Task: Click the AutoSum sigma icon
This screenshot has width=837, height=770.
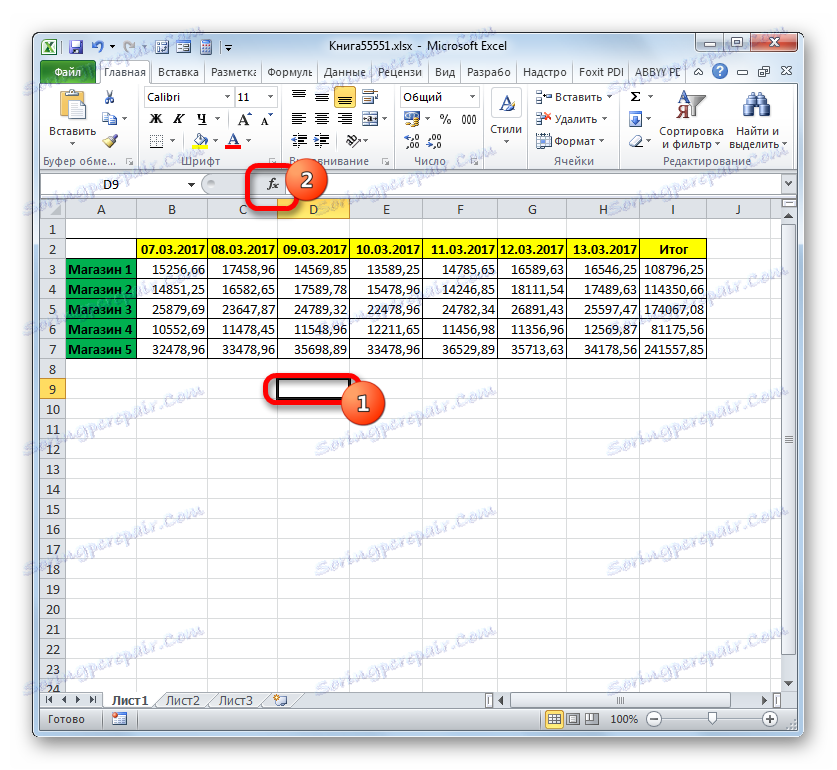Action: coord(635,97)
